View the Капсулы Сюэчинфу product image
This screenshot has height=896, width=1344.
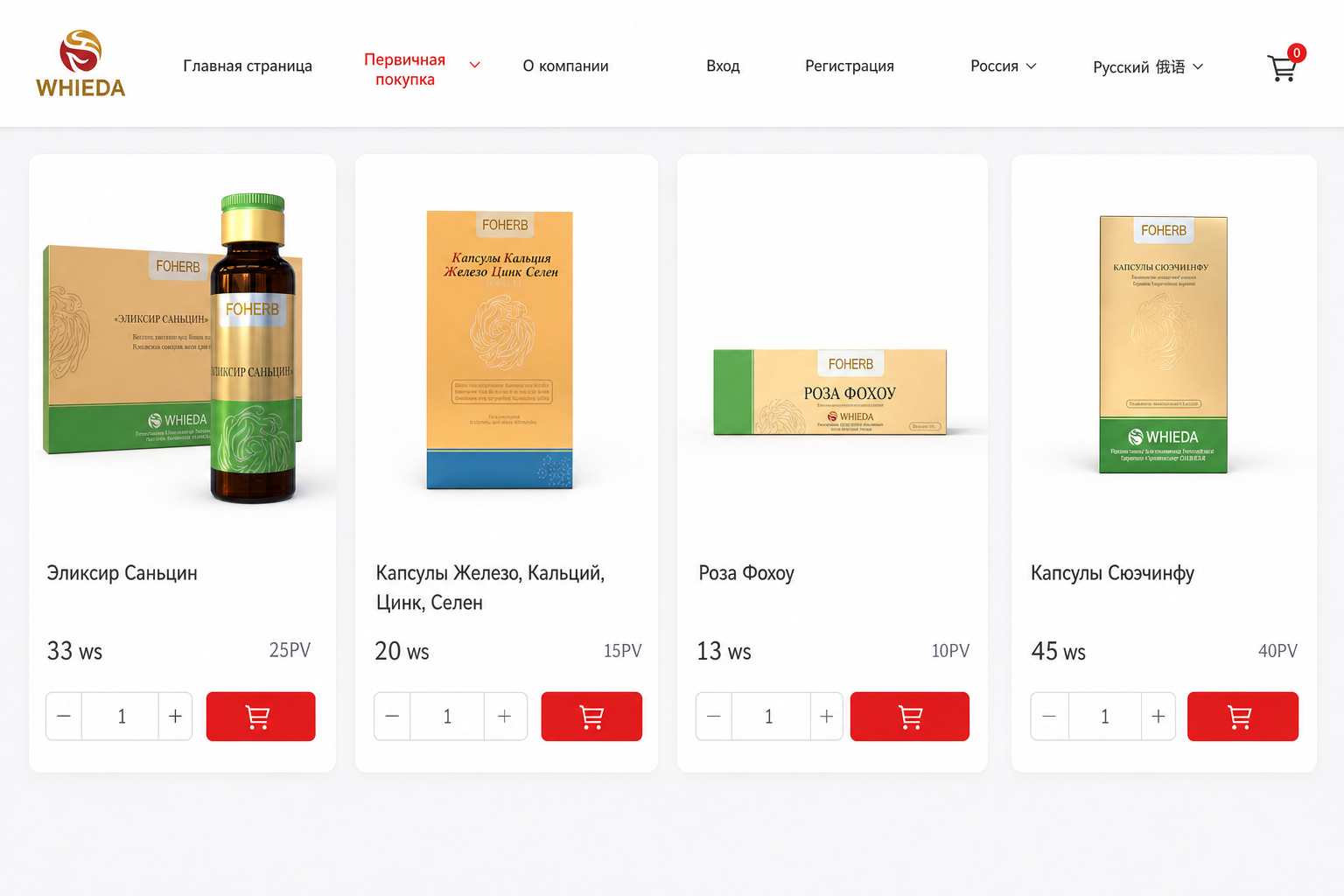pyautogui.click(x=1163, y=345)
